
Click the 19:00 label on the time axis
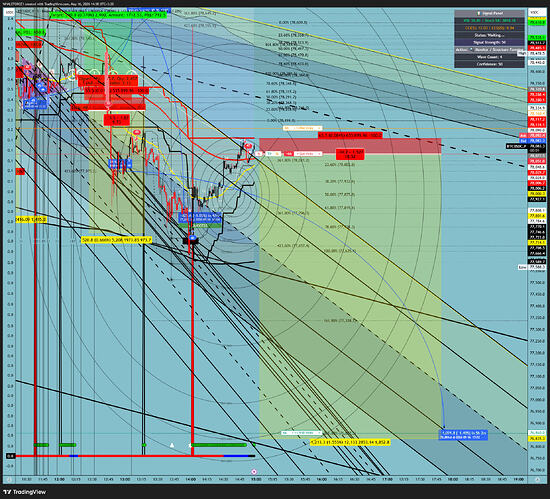click(518, 479)
